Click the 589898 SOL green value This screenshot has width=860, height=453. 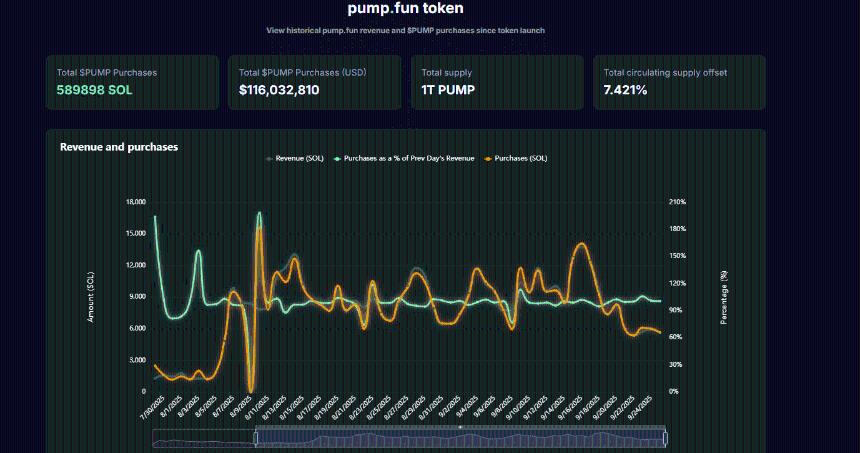(x=95, y=90)
